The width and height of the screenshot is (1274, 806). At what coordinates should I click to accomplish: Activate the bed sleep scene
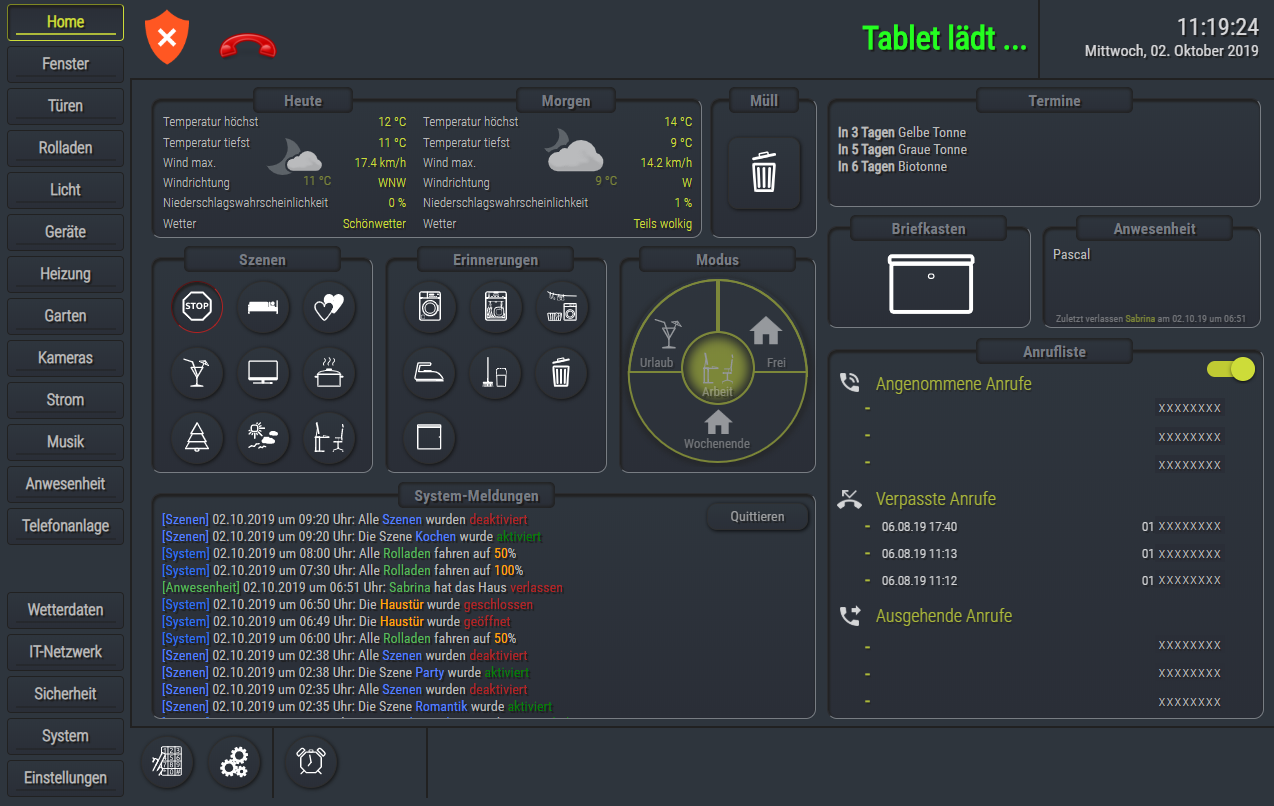263,307
